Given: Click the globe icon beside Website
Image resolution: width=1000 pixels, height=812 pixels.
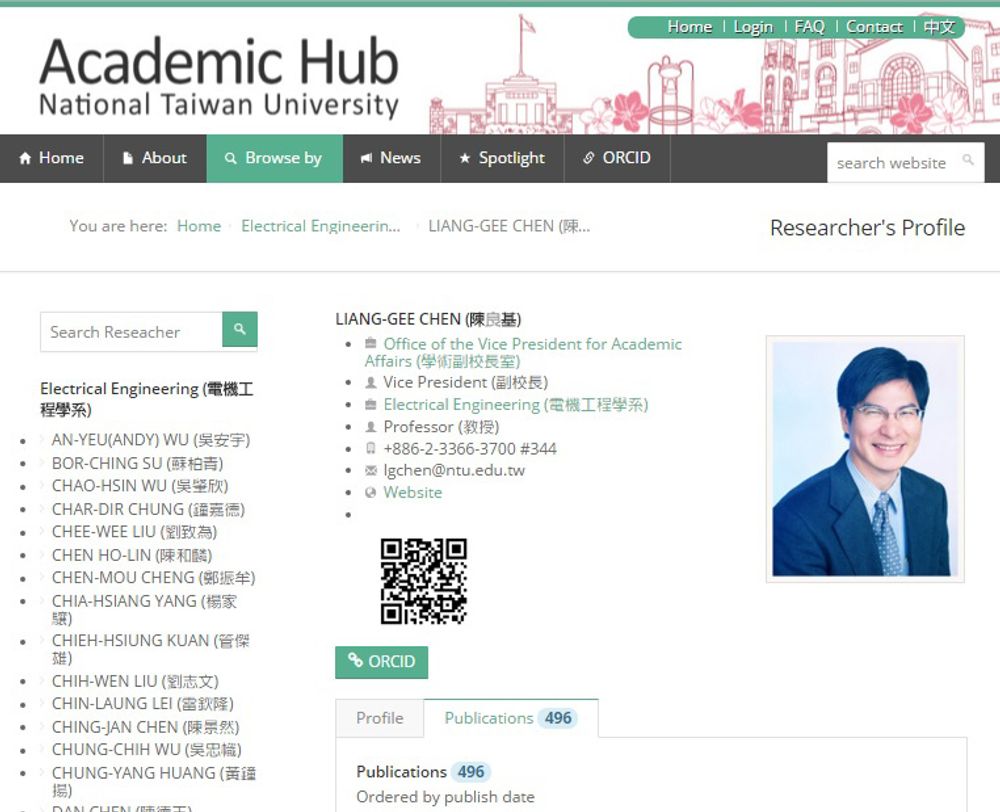Looking at the screenshot, I should tap(371, 492).
